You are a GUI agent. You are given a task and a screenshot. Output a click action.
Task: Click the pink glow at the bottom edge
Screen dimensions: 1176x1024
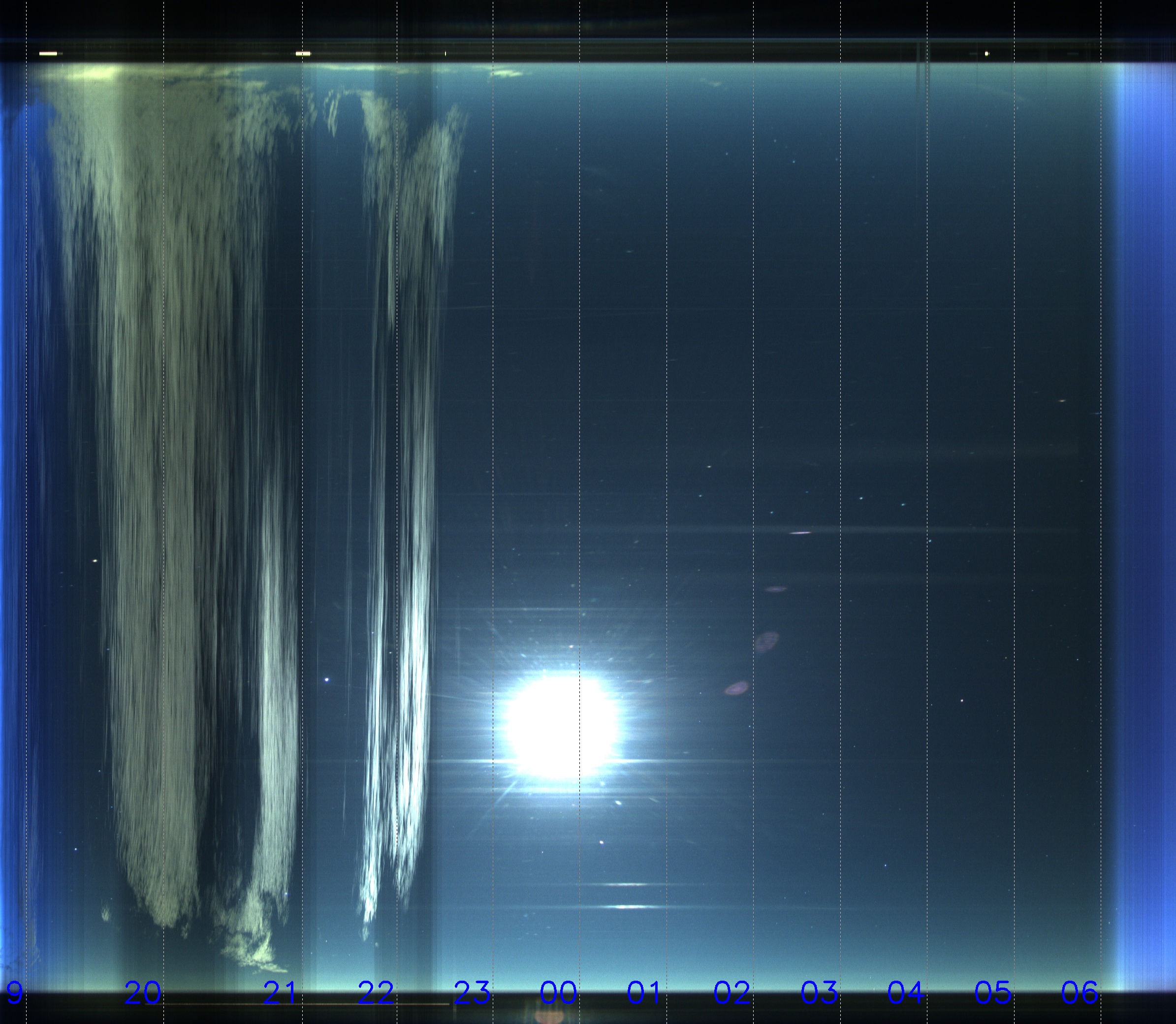(550, 1016)
